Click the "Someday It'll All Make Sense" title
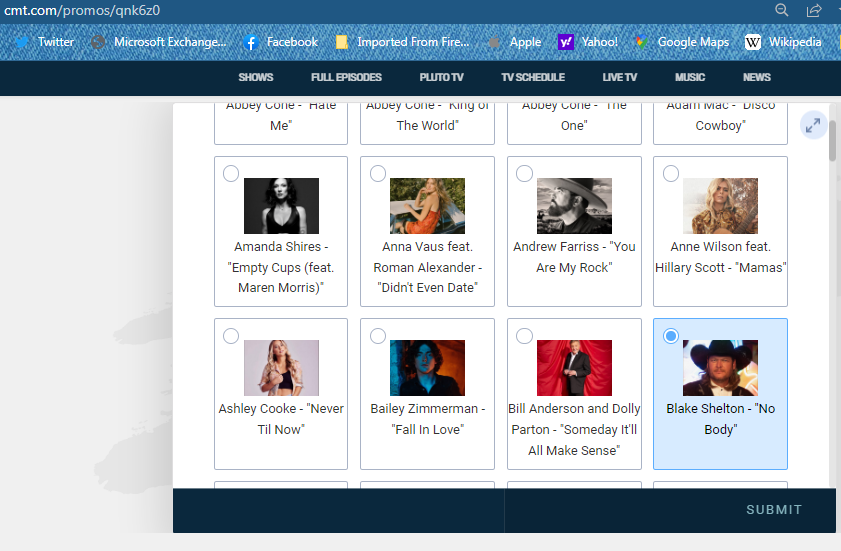 574,440
